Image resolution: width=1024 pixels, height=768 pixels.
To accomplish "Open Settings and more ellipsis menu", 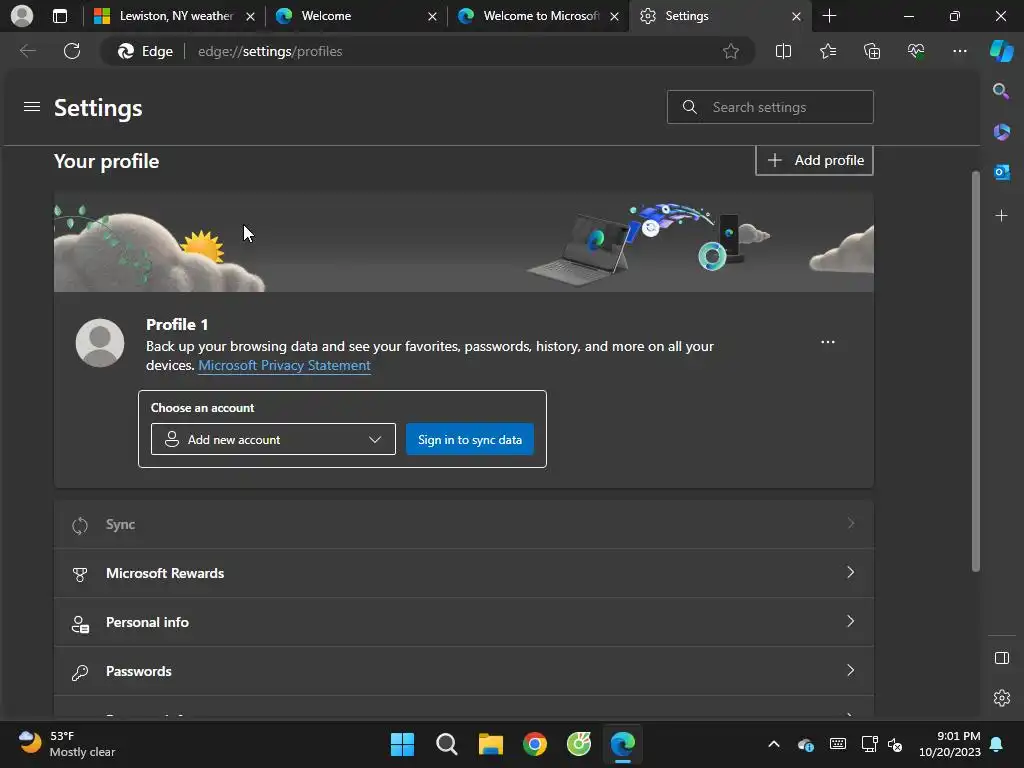I will [x=959, y=51].
